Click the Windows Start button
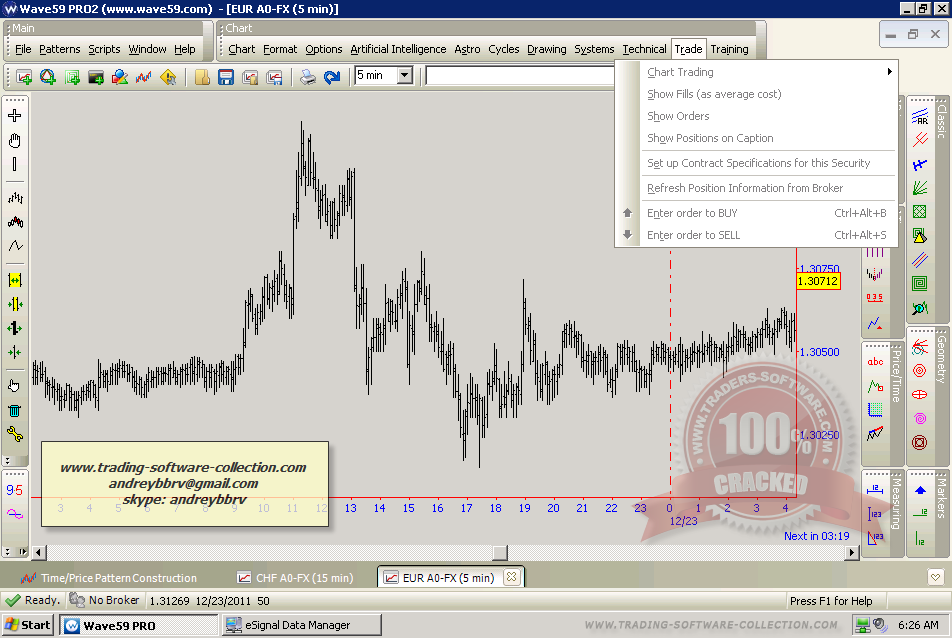952x638 pixels. [x=27, y=625]
